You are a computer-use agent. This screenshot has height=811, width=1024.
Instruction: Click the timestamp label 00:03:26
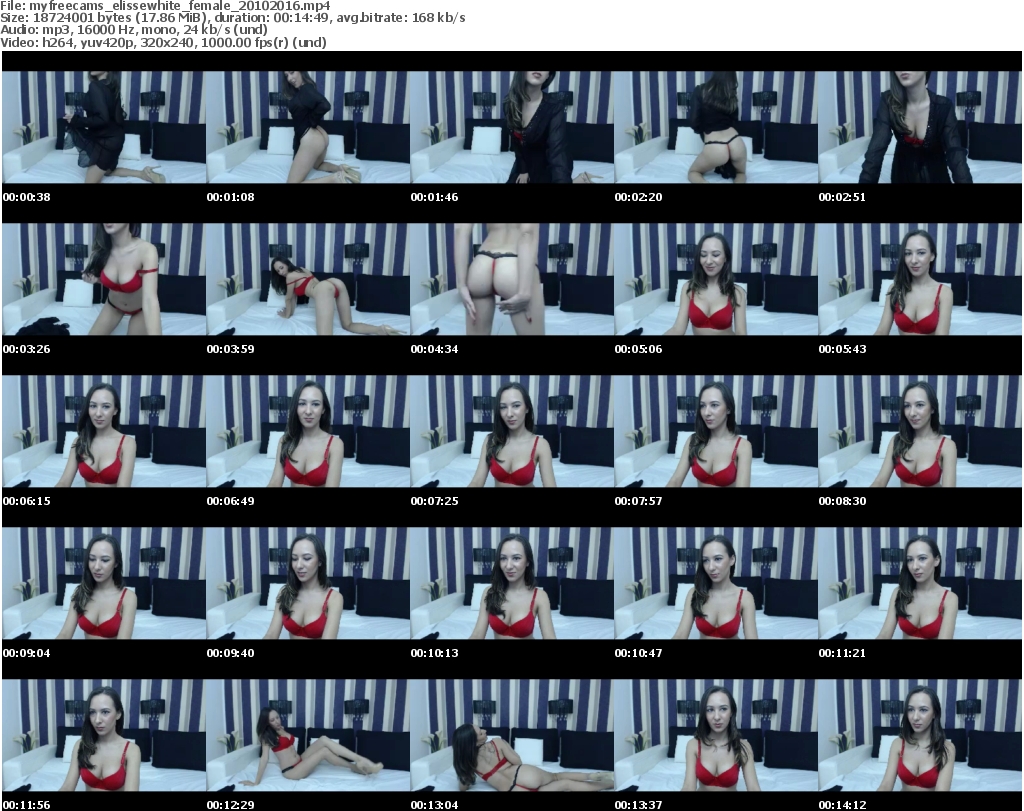point(27,349)
